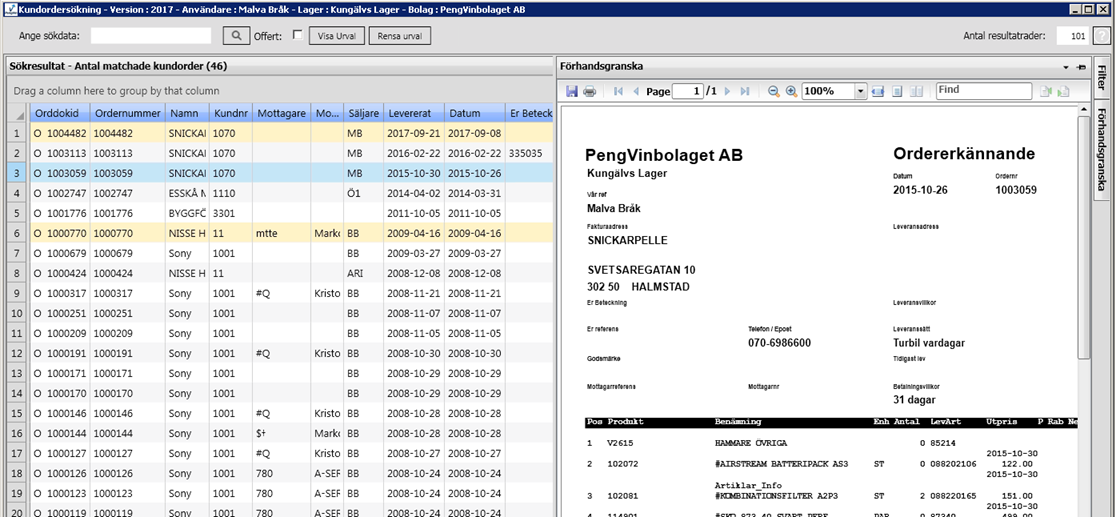Save the previewed report
Viewport: 1116px width, 517px height.
pyautogui.click(x=572, y=91)
